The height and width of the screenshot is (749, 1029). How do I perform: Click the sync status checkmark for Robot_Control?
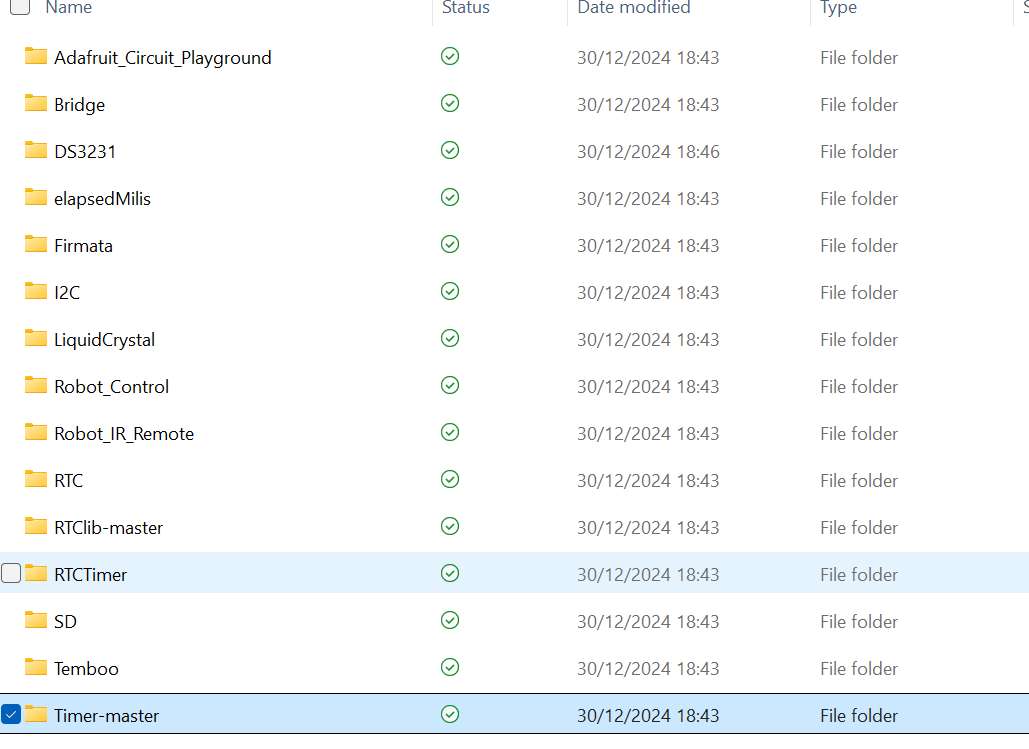[450, 385]
